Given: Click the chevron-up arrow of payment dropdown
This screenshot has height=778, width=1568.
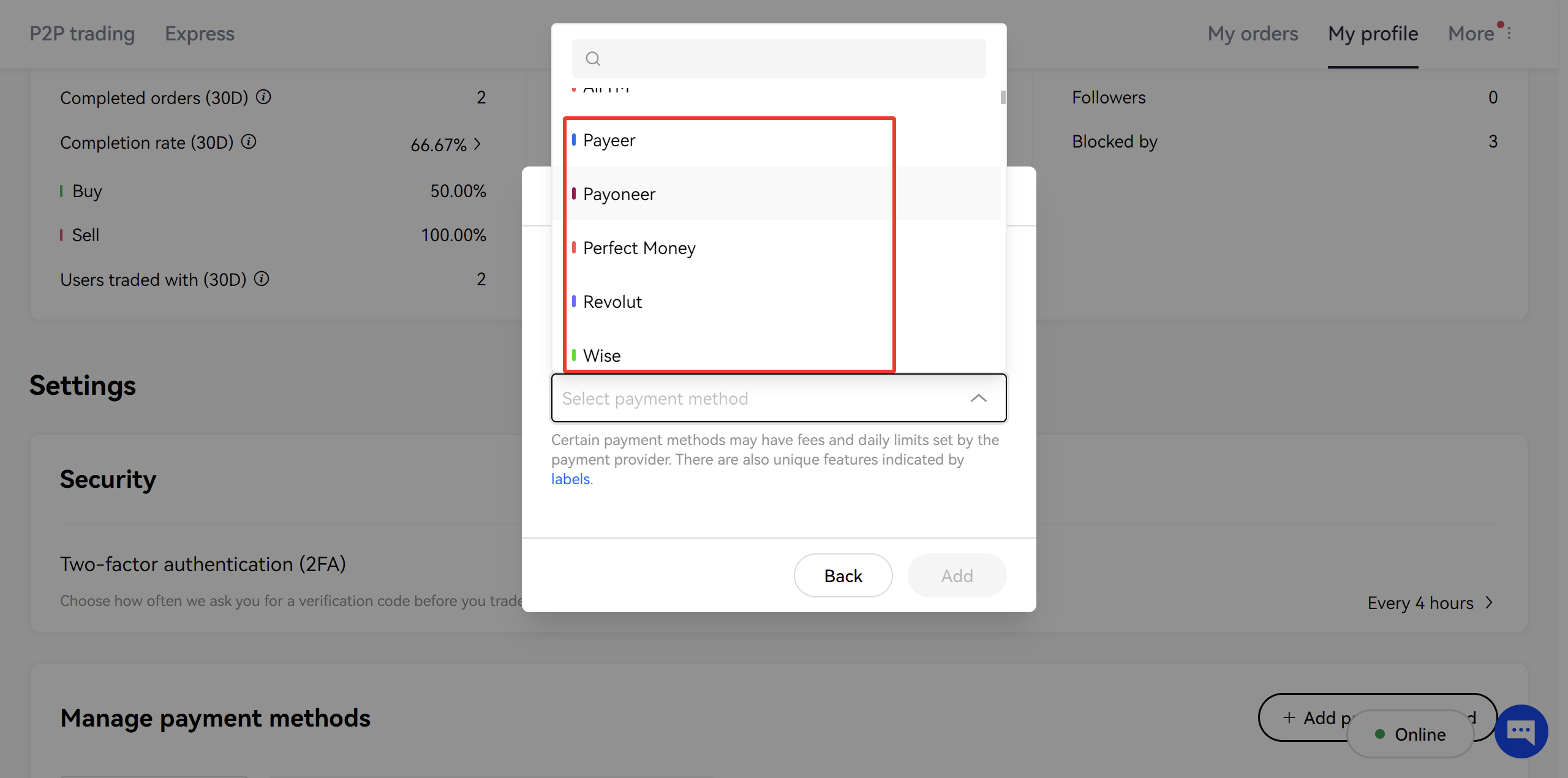Looking at the screenshot, I should point(978,398).
